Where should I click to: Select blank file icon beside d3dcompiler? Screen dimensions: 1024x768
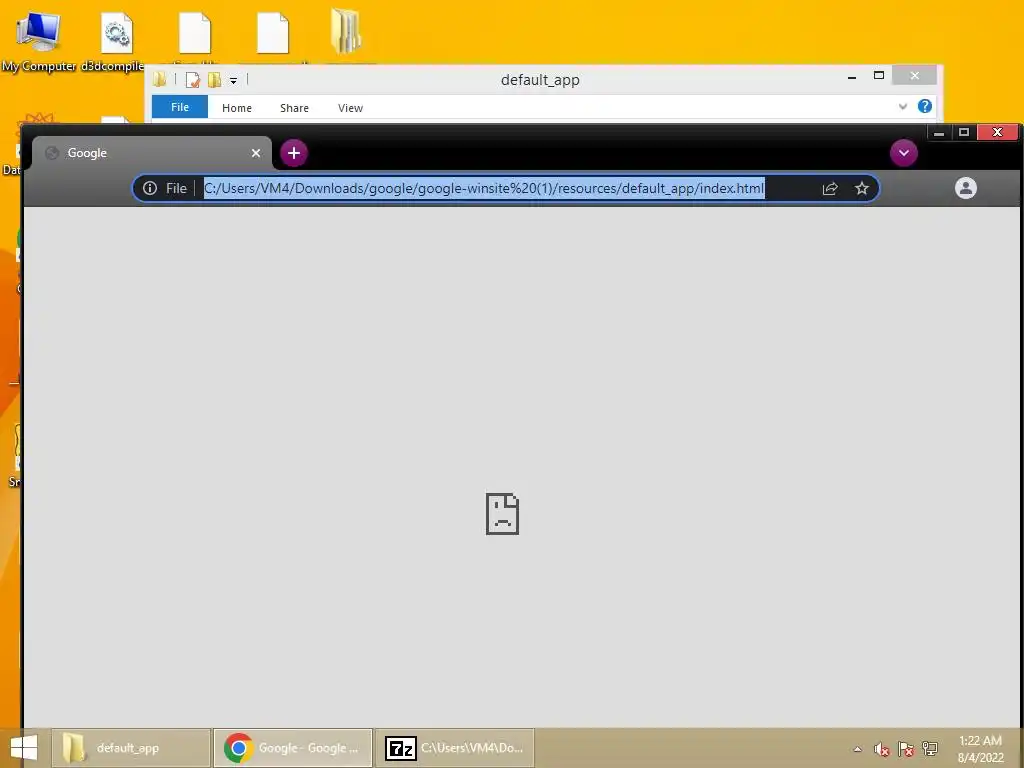pos(195,33)
